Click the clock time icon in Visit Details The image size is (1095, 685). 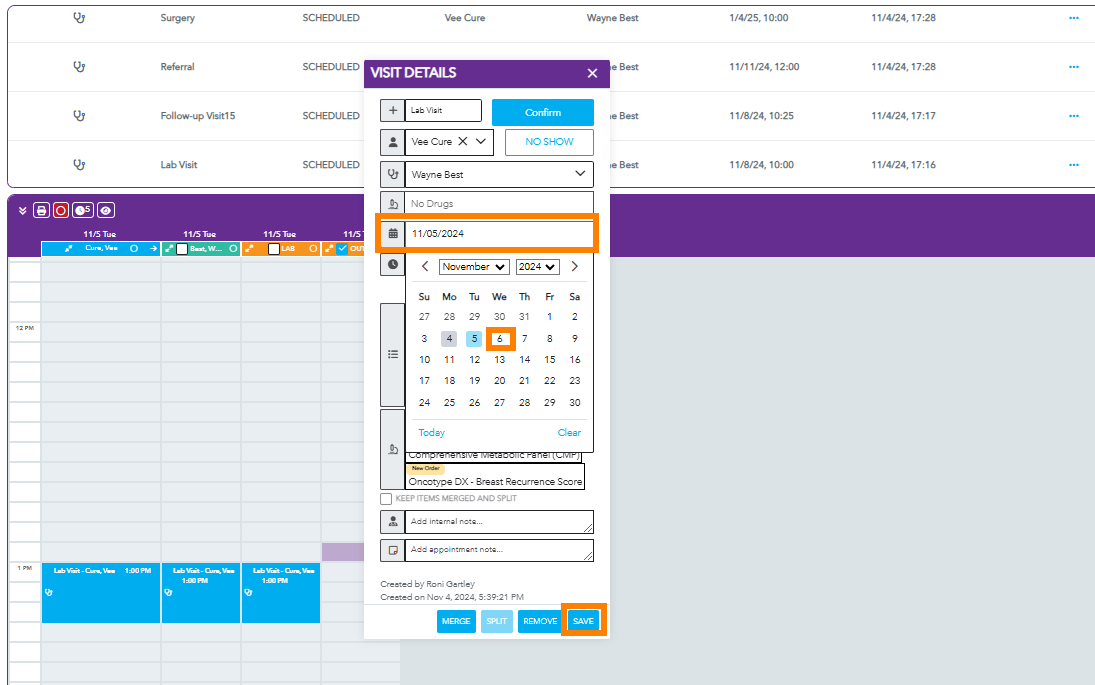pyautogui.click(x=393, y=264)
